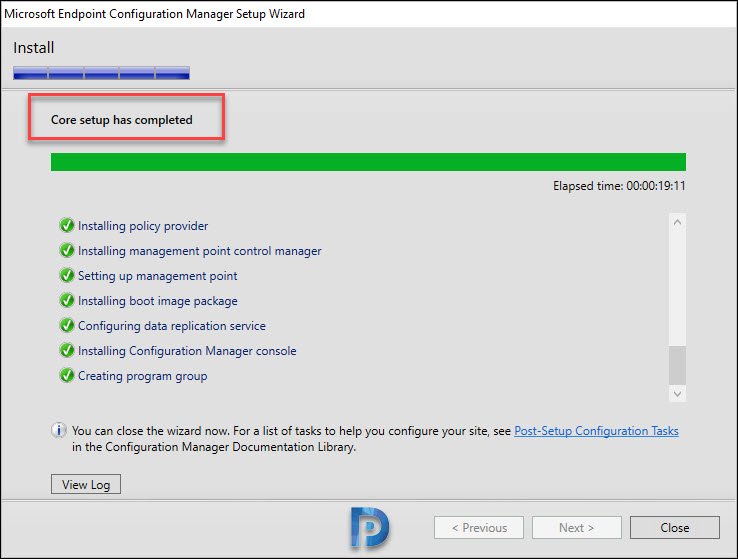This screenshot has width=738, height=559.
Task: Click scrollbar down arrow in task list
Action: (x=677, y=394)
